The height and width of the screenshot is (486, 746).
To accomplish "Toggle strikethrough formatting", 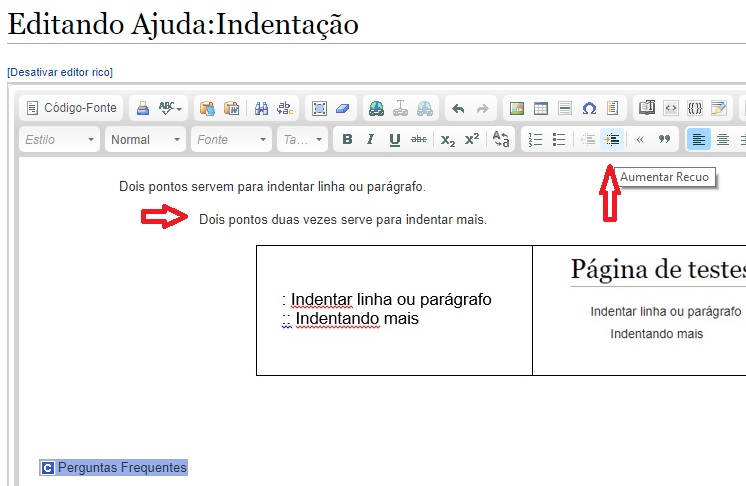I will point(419,139).
